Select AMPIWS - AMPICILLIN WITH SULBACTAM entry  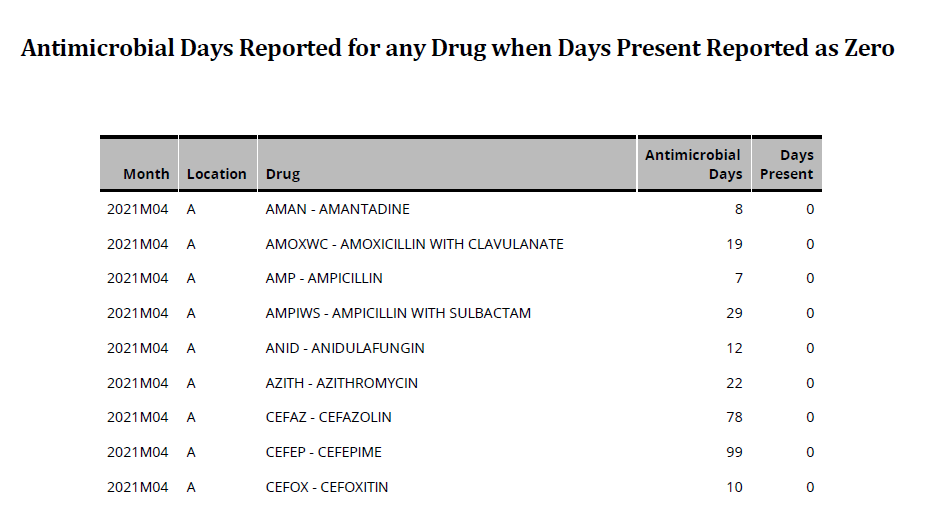pos(398,313)
